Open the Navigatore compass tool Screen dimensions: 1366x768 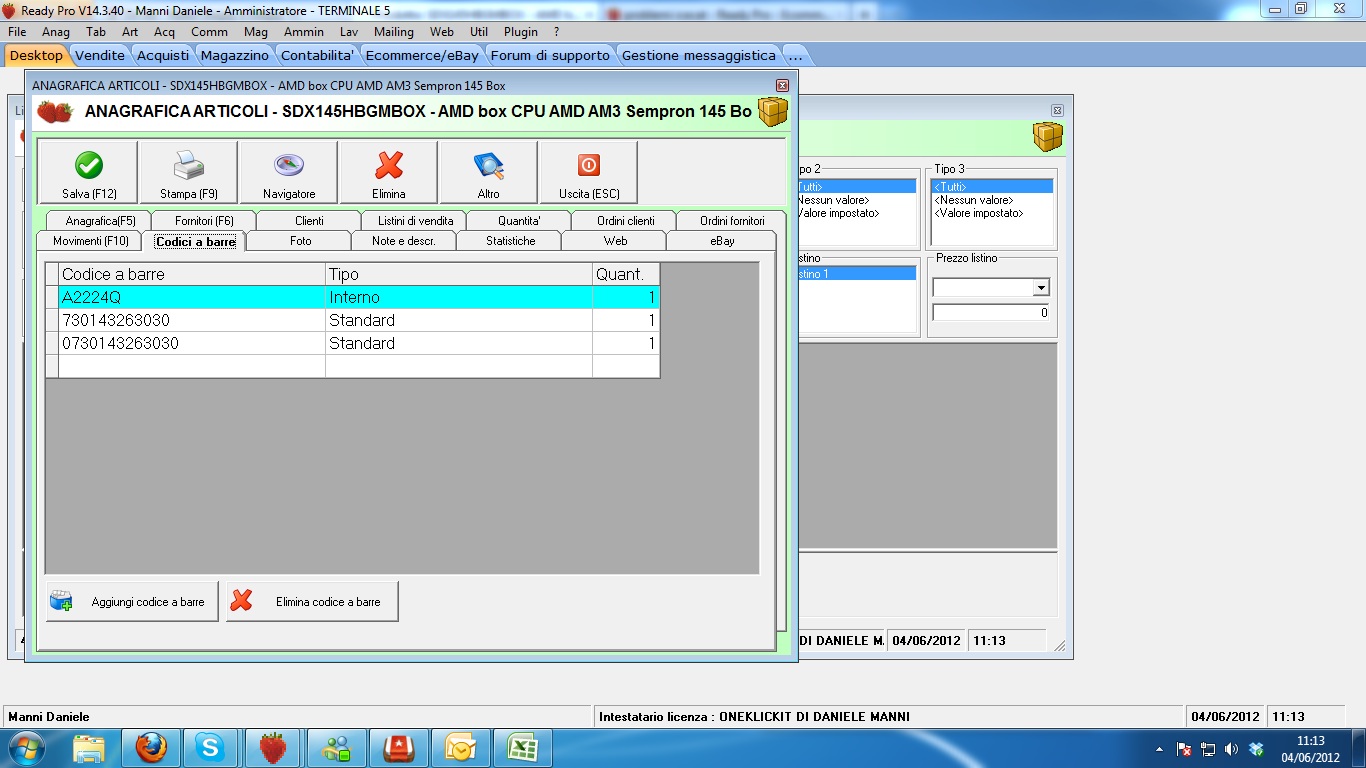(289, 173)
